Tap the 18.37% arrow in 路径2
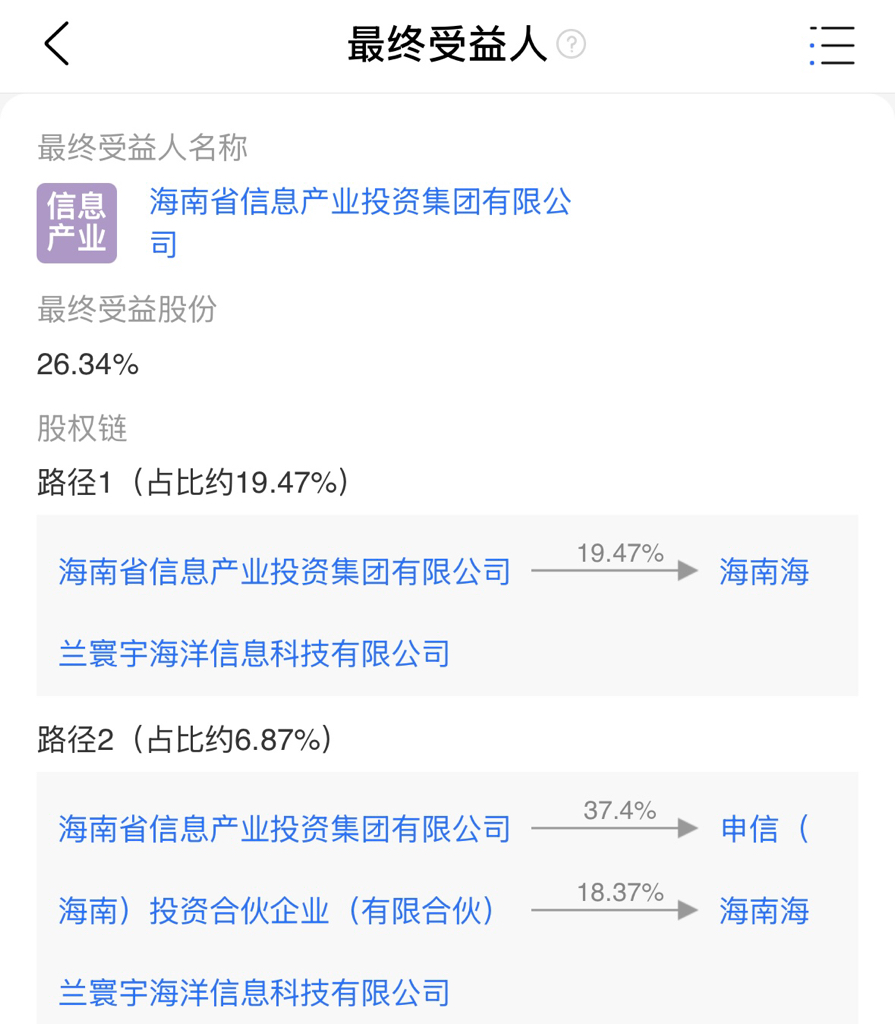 [615, 909]
